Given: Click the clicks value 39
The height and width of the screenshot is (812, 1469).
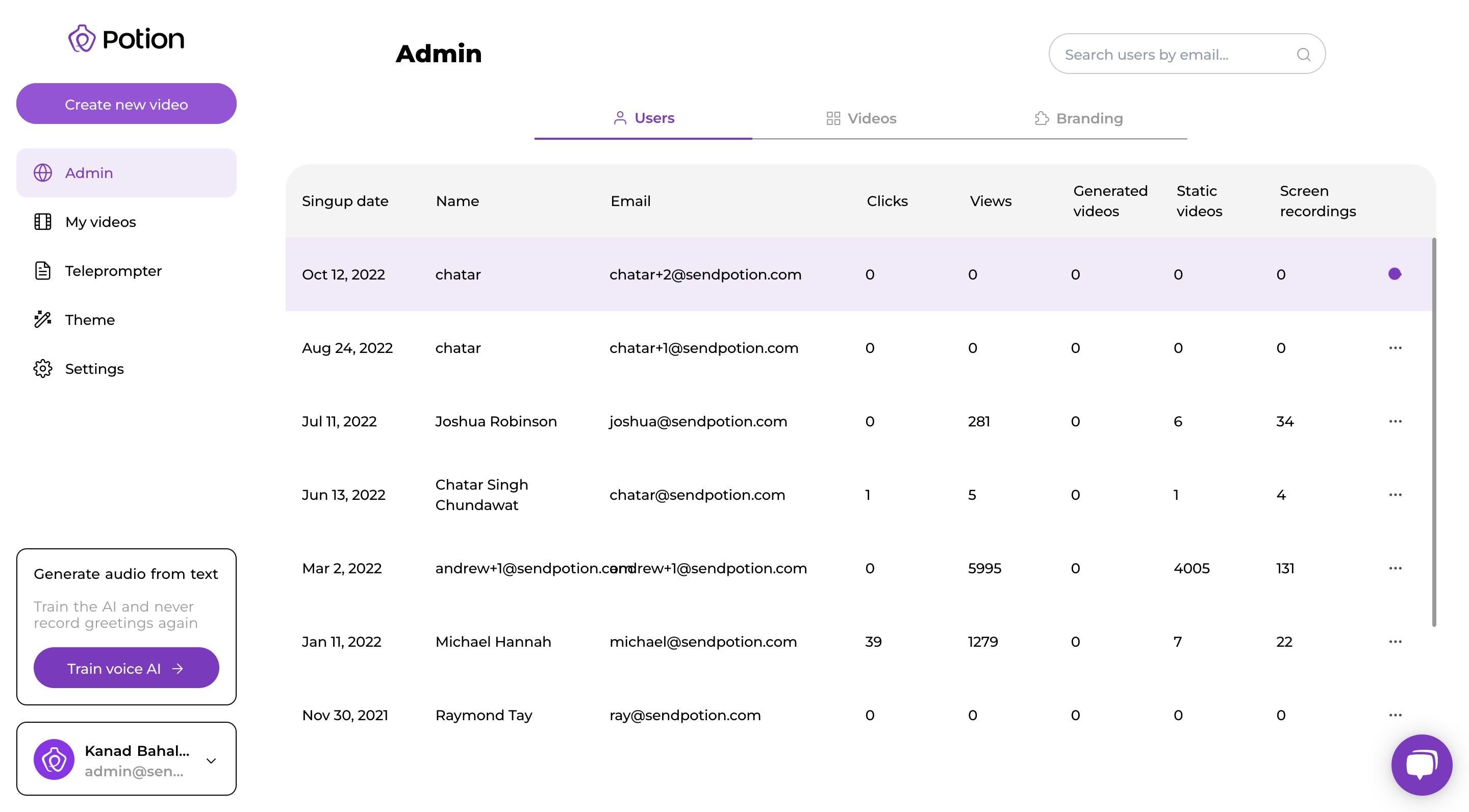Looking at the screenshot, I should (x=873, y=642).
